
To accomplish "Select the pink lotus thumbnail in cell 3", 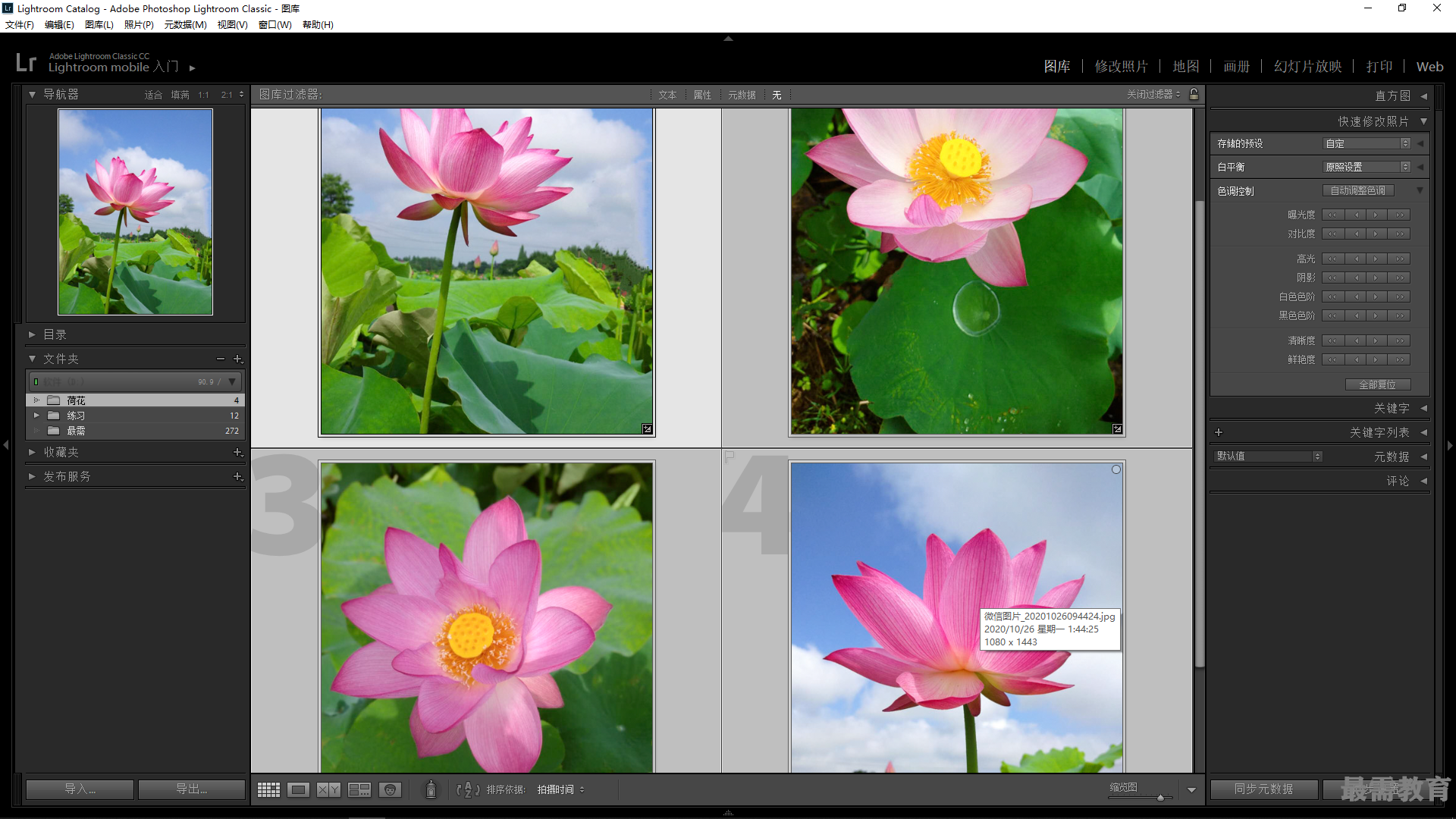I will pyautogui.click(x=487, y=618).
